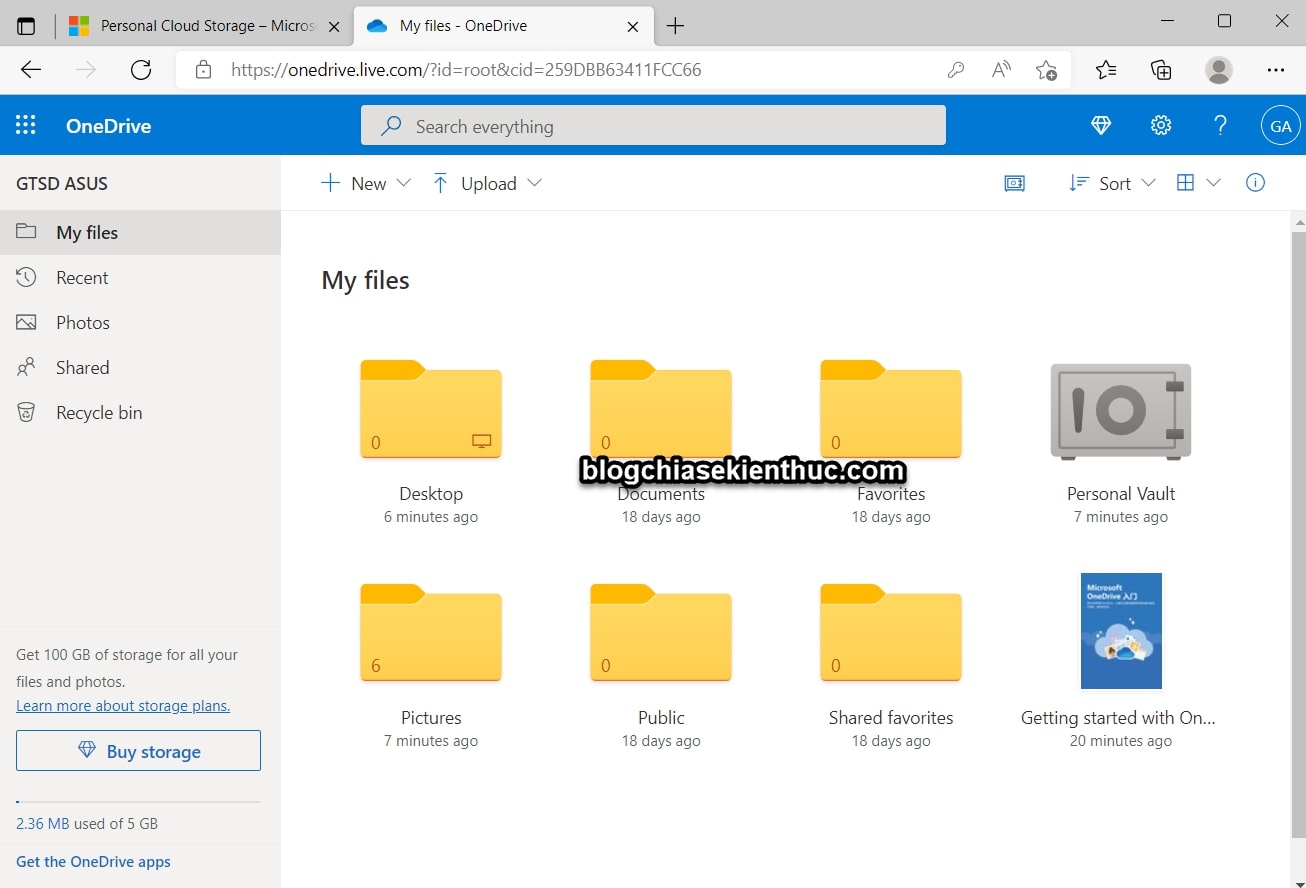Open the GA account avatar

point(1281,126)
